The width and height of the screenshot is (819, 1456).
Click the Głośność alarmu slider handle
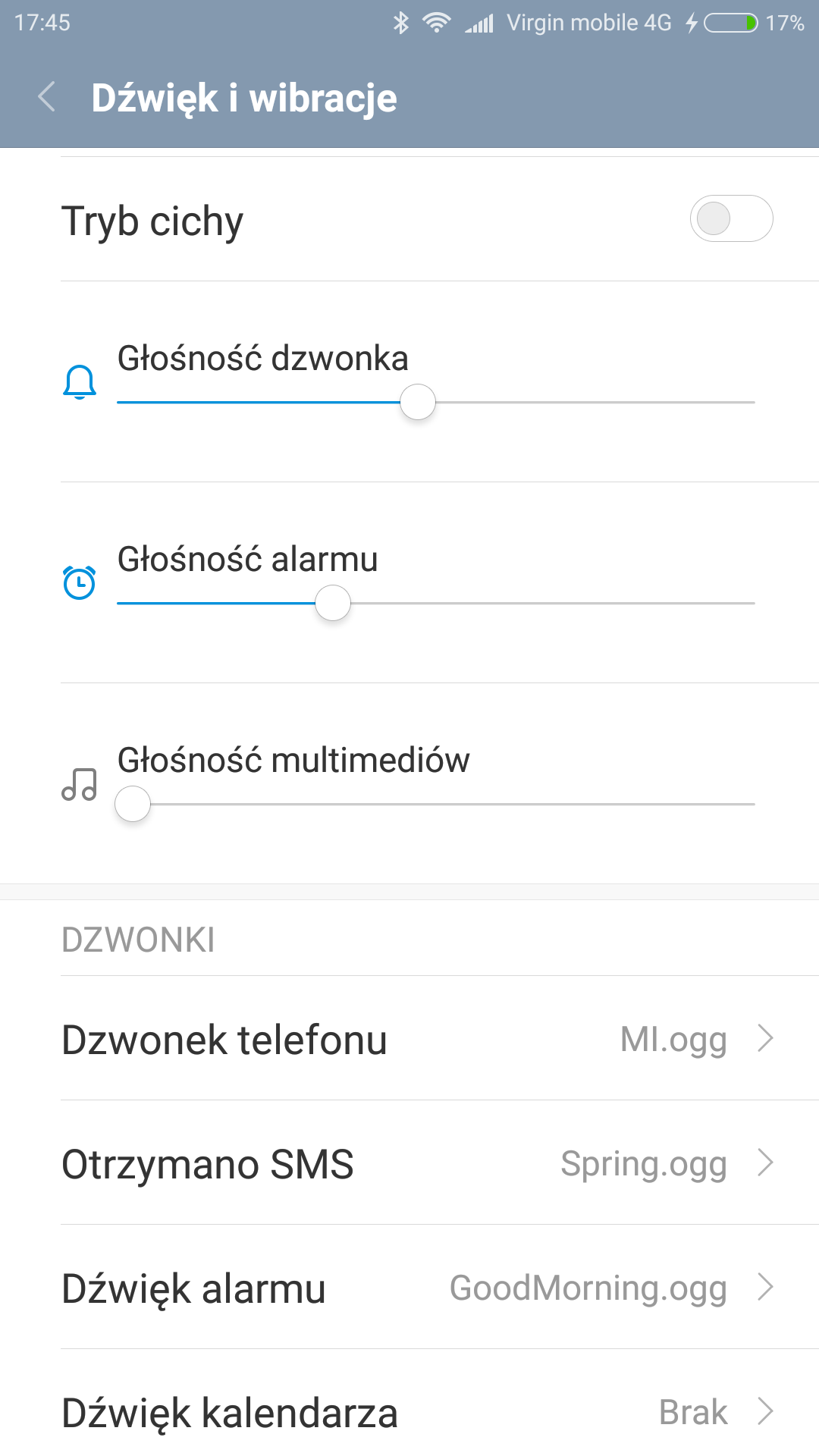coord(333,603)
